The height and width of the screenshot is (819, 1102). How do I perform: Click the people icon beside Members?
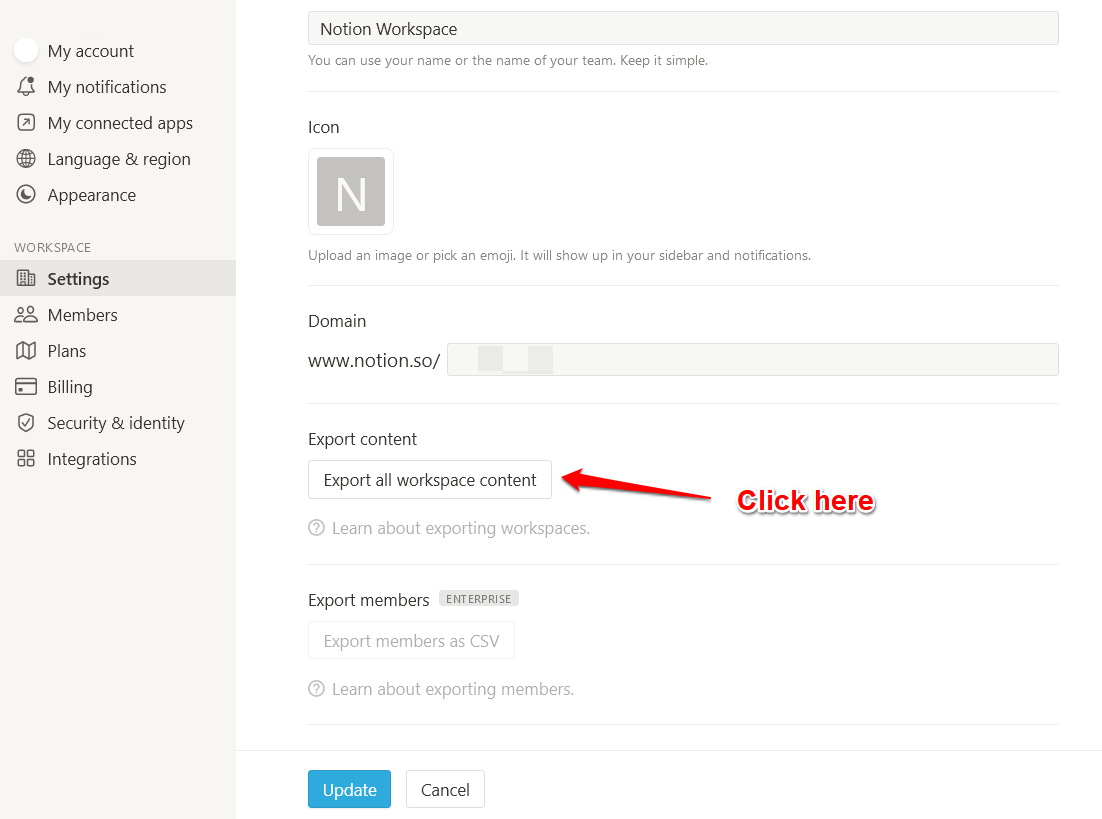coord(26,314)
